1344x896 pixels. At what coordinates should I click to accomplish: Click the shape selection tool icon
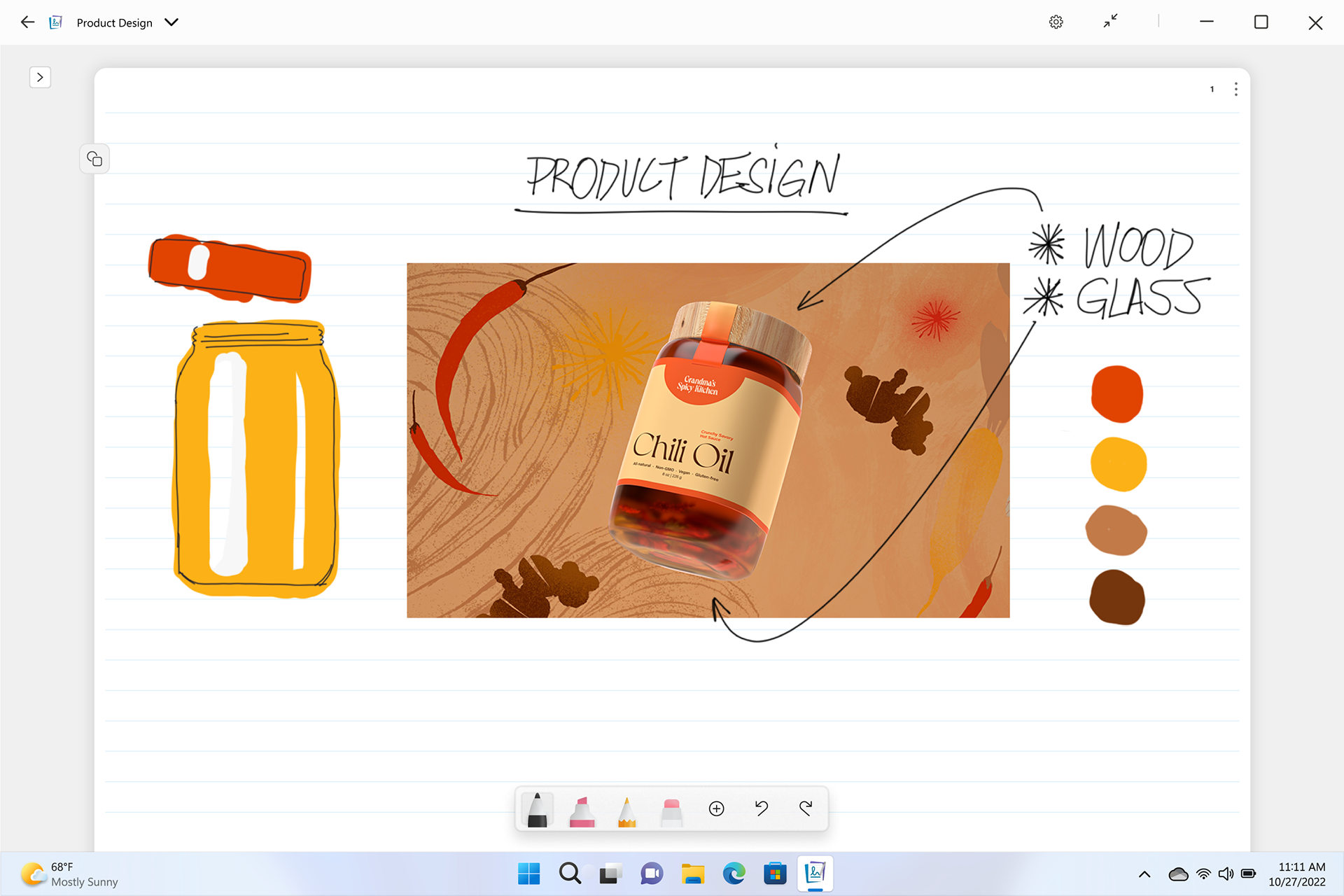click(x=94, y=159)
